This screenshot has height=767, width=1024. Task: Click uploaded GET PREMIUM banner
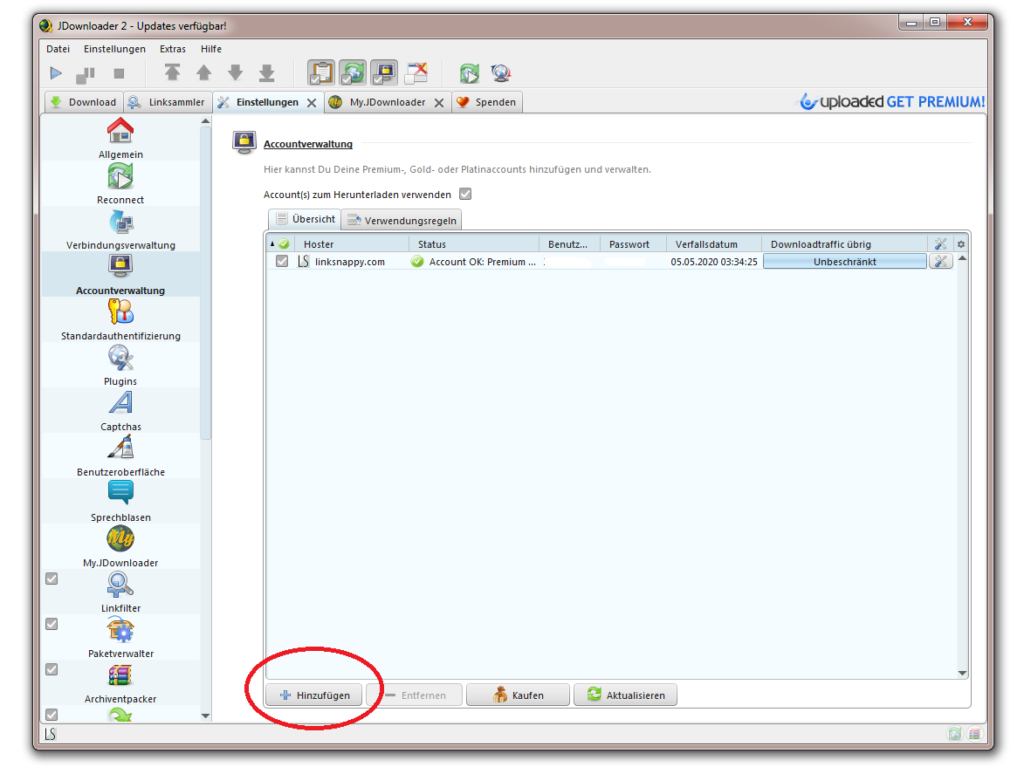892,102
